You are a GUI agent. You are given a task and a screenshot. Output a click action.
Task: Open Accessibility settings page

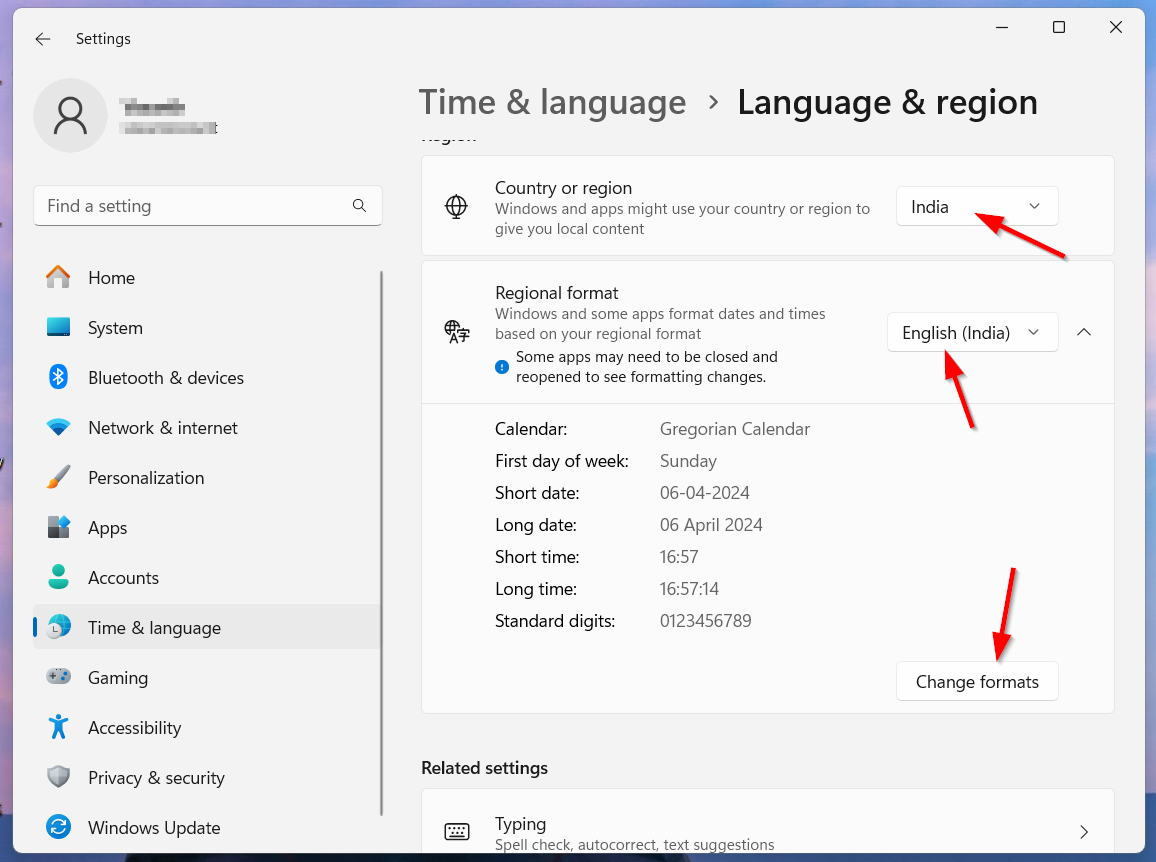[207, 728]
